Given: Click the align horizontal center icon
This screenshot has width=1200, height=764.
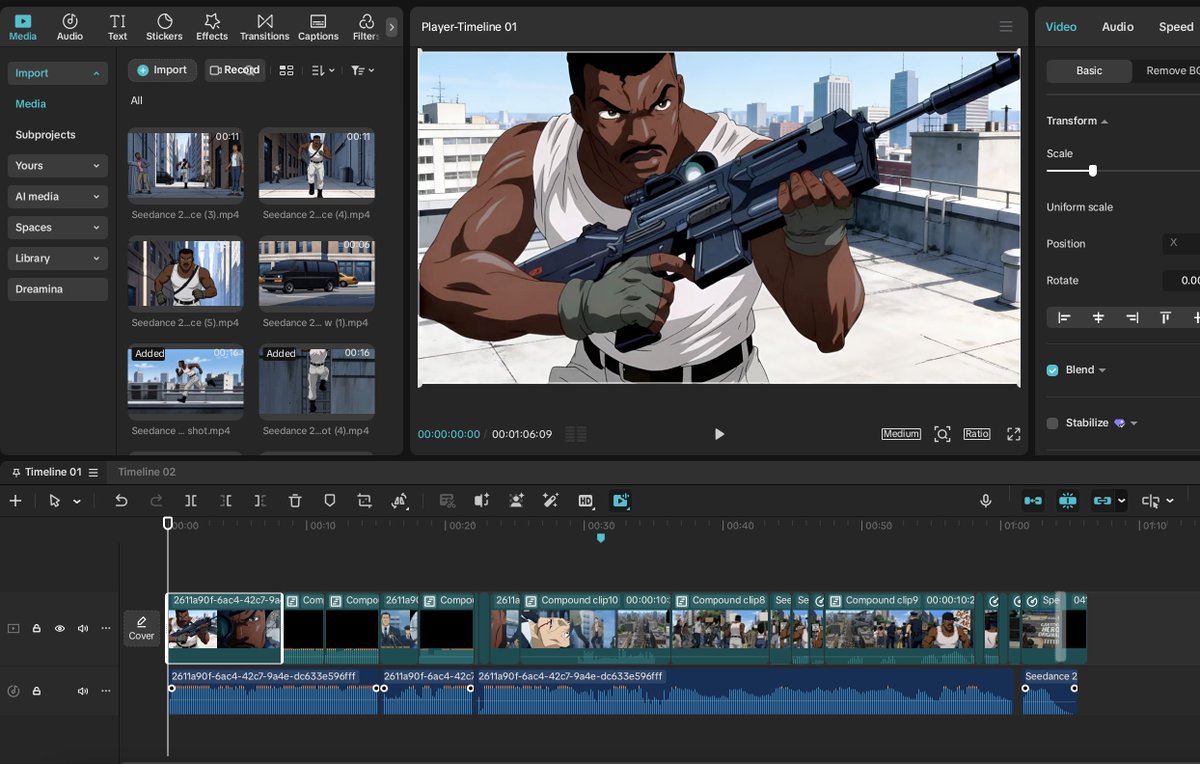Looking at the screenshot, I should pyautogui.click(x=1098, y=317).
